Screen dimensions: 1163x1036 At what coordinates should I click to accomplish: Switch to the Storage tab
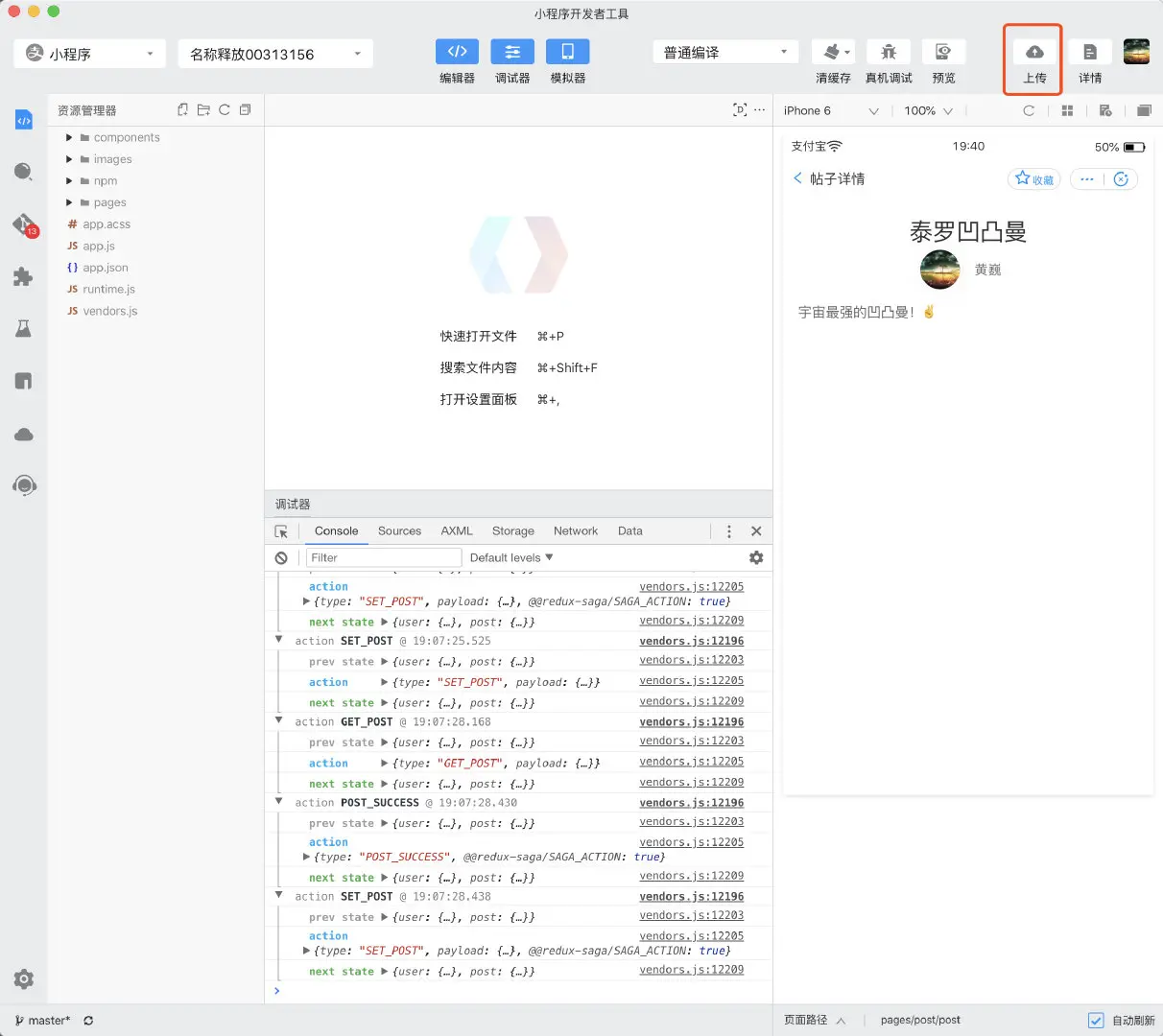[x=513, y=530]
